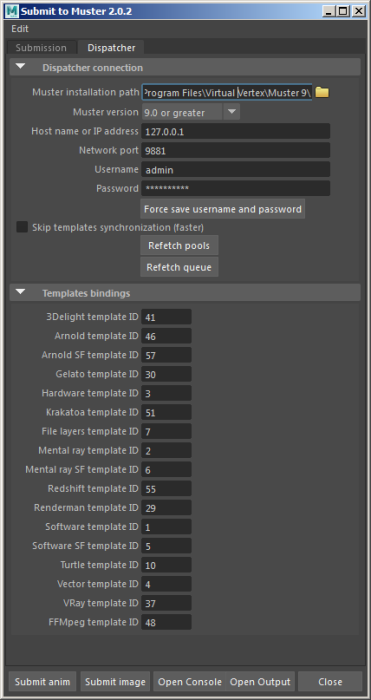
Task: Switch to the Submission tab
Action: click(41, 48)
